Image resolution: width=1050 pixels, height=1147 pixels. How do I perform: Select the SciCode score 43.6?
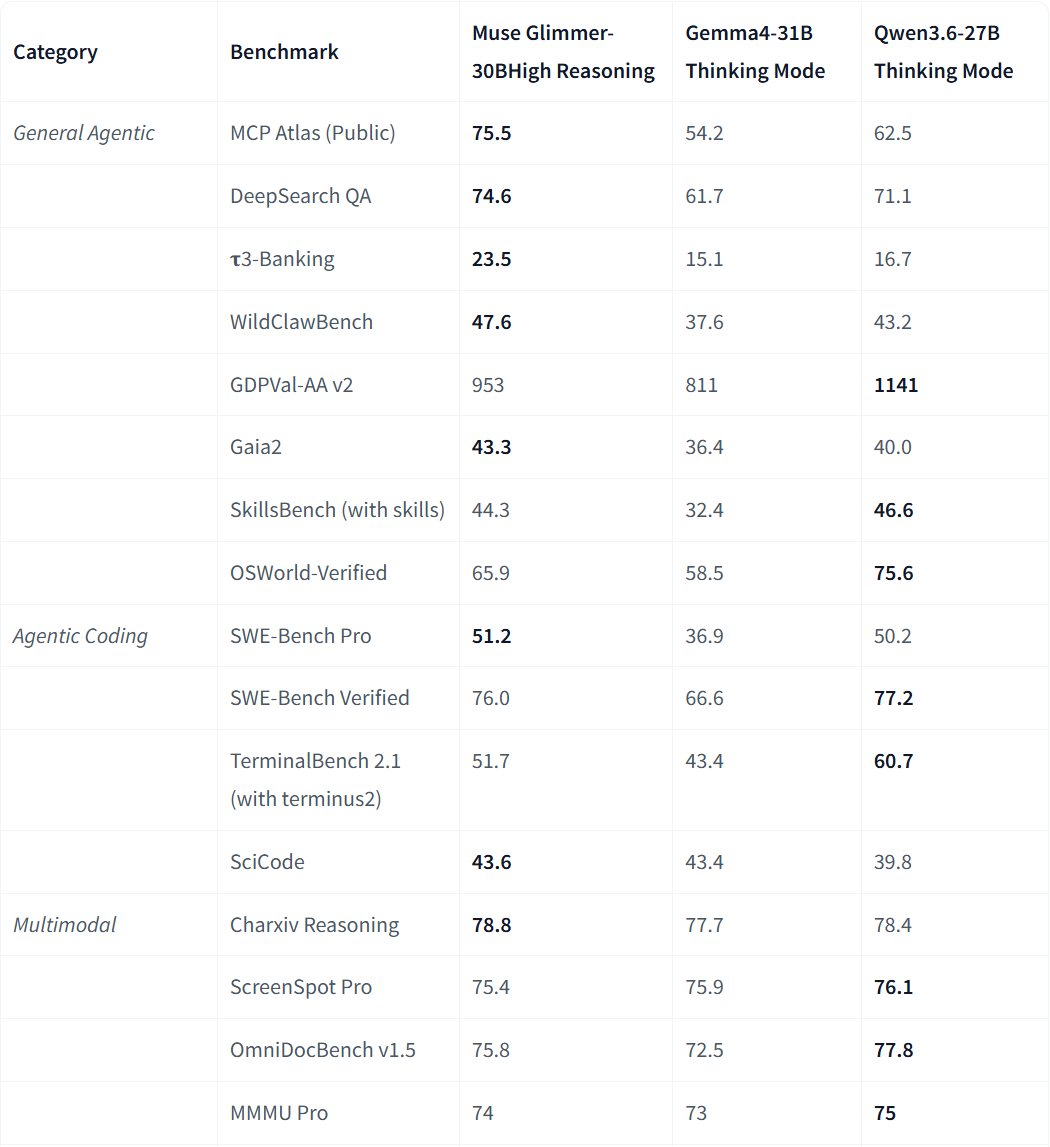(491, 862)
